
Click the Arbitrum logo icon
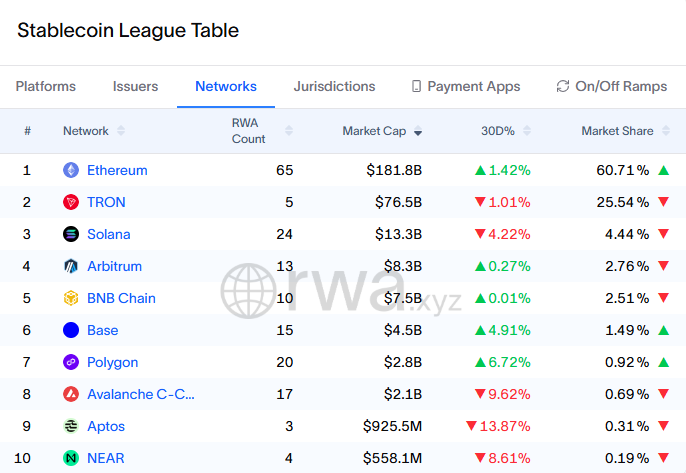tap(71, 266)
